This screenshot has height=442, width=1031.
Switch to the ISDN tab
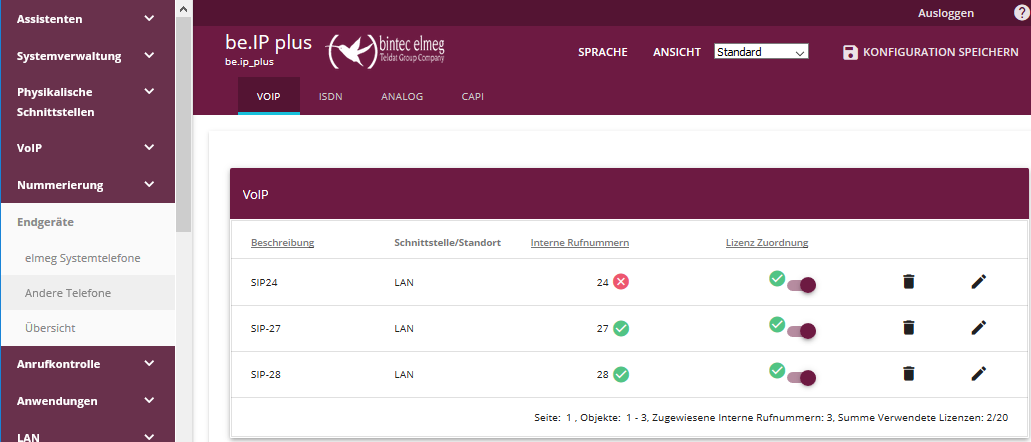[x=331, y=97]
